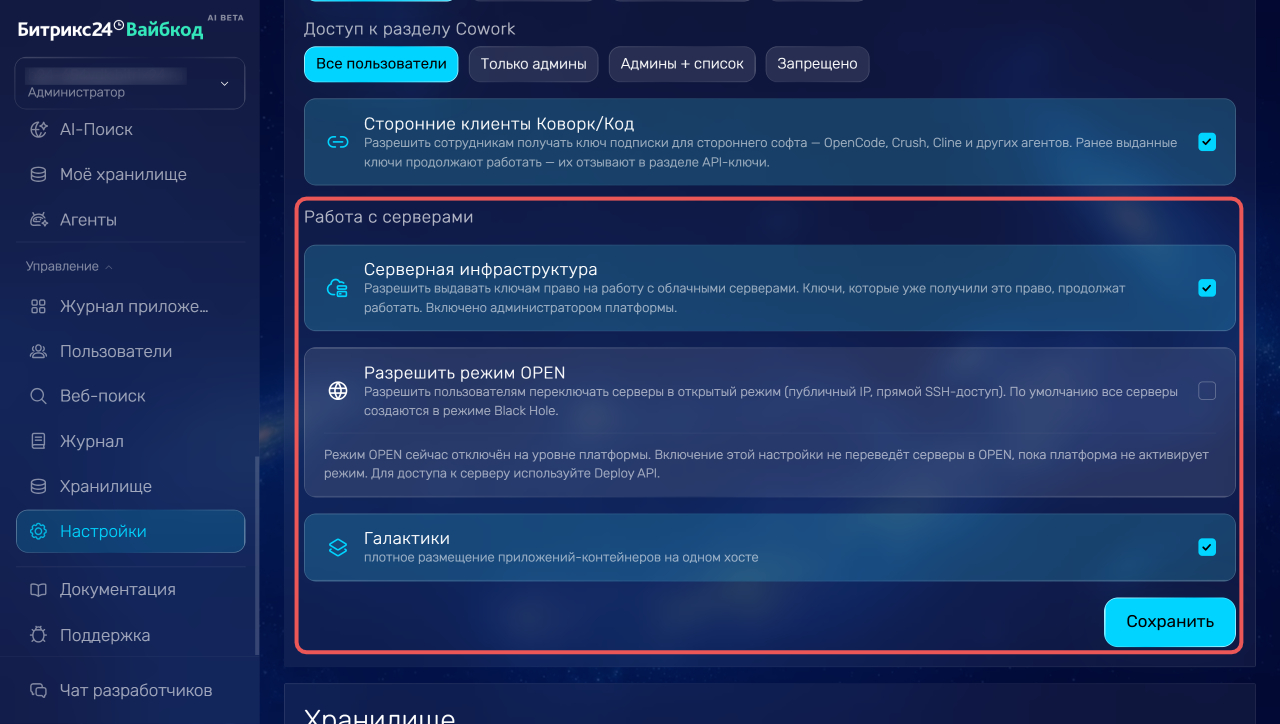Uncheck the Галактики checkbox
This screenshot has width=1280, height=724.
[1207, 547]
